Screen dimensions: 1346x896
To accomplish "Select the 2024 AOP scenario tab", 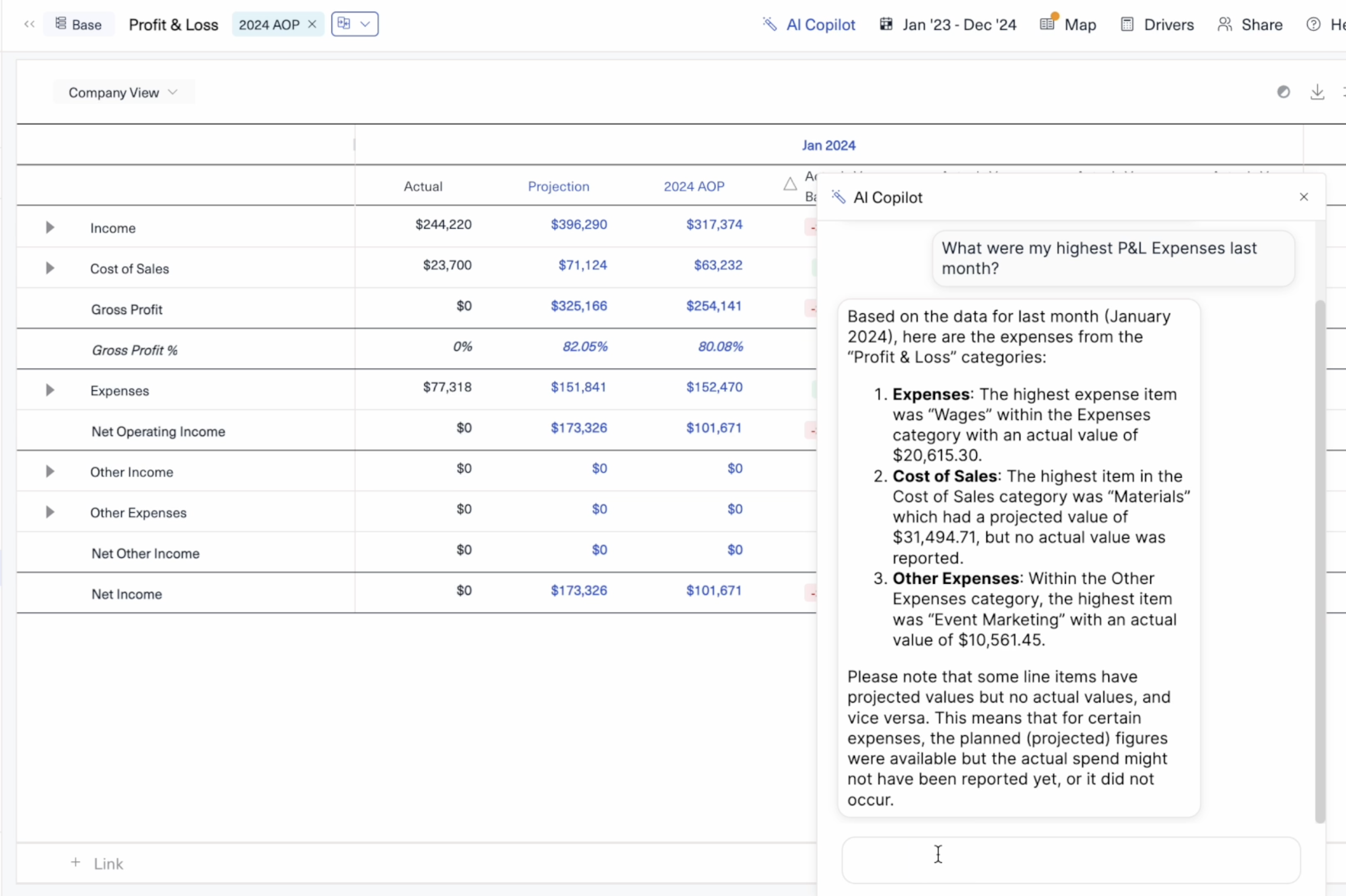I will pyautogui.click(x=269, y=24).
